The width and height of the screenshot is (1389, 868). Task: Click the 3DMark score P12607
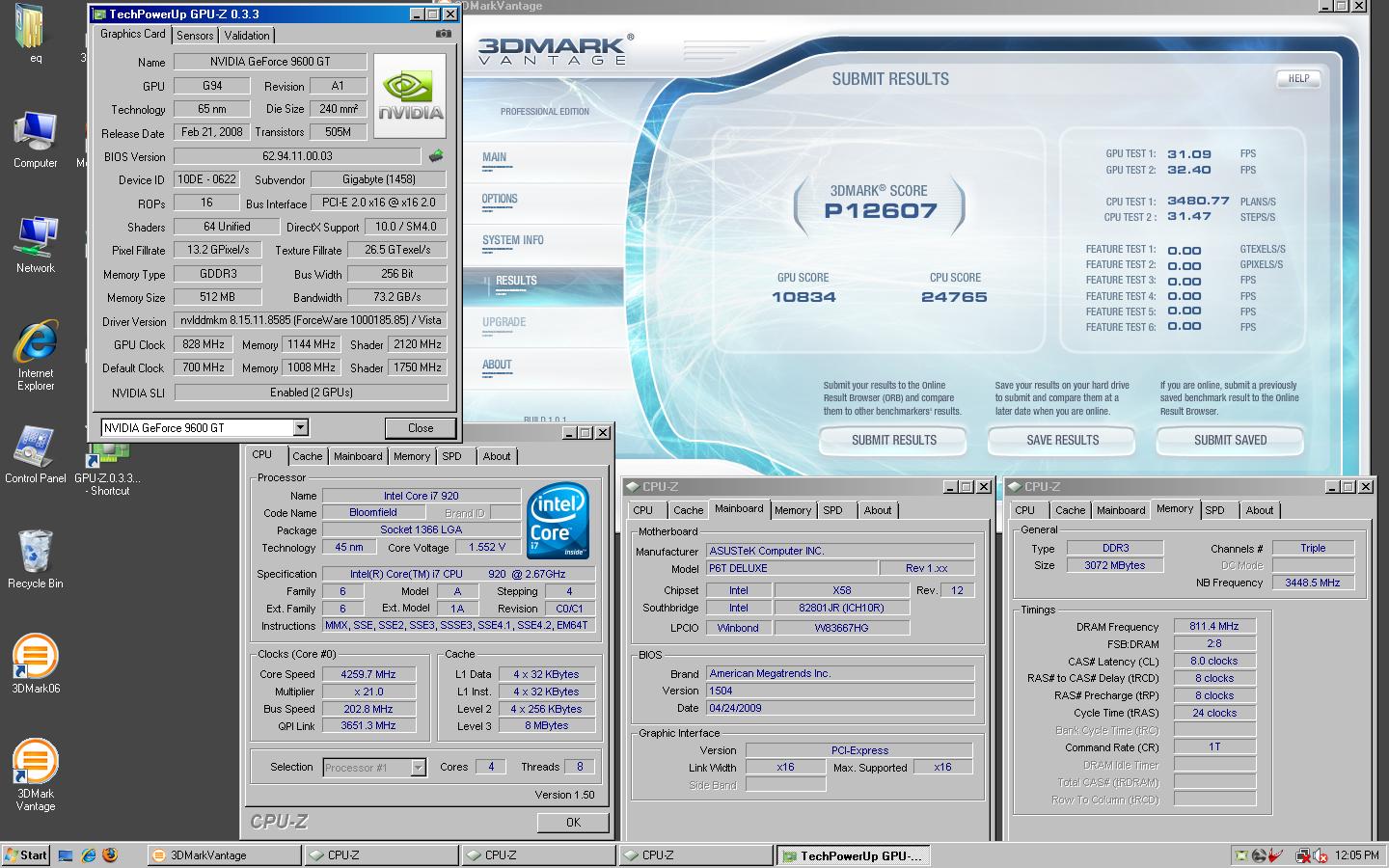(881, 211)
